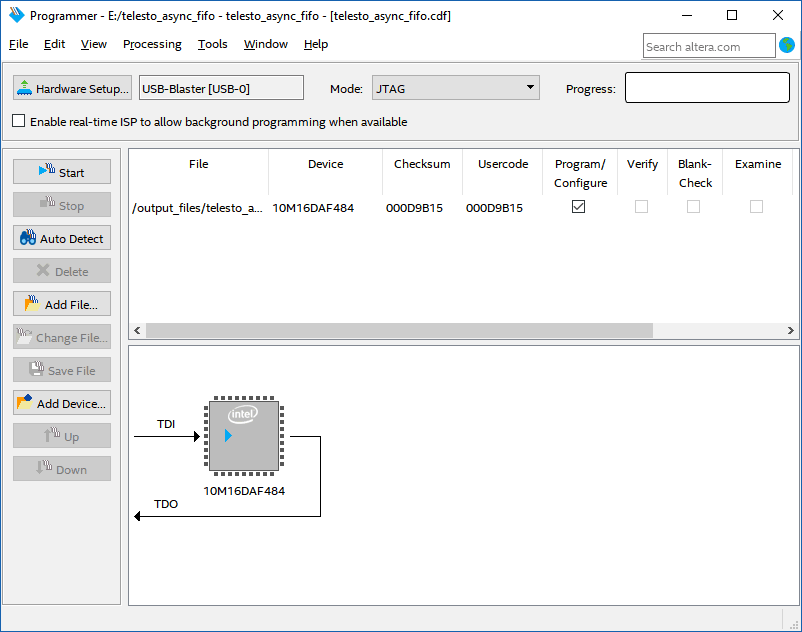The image size is (802, 632).
Task: Select the telesto output file row
Action: pos(198,208)
